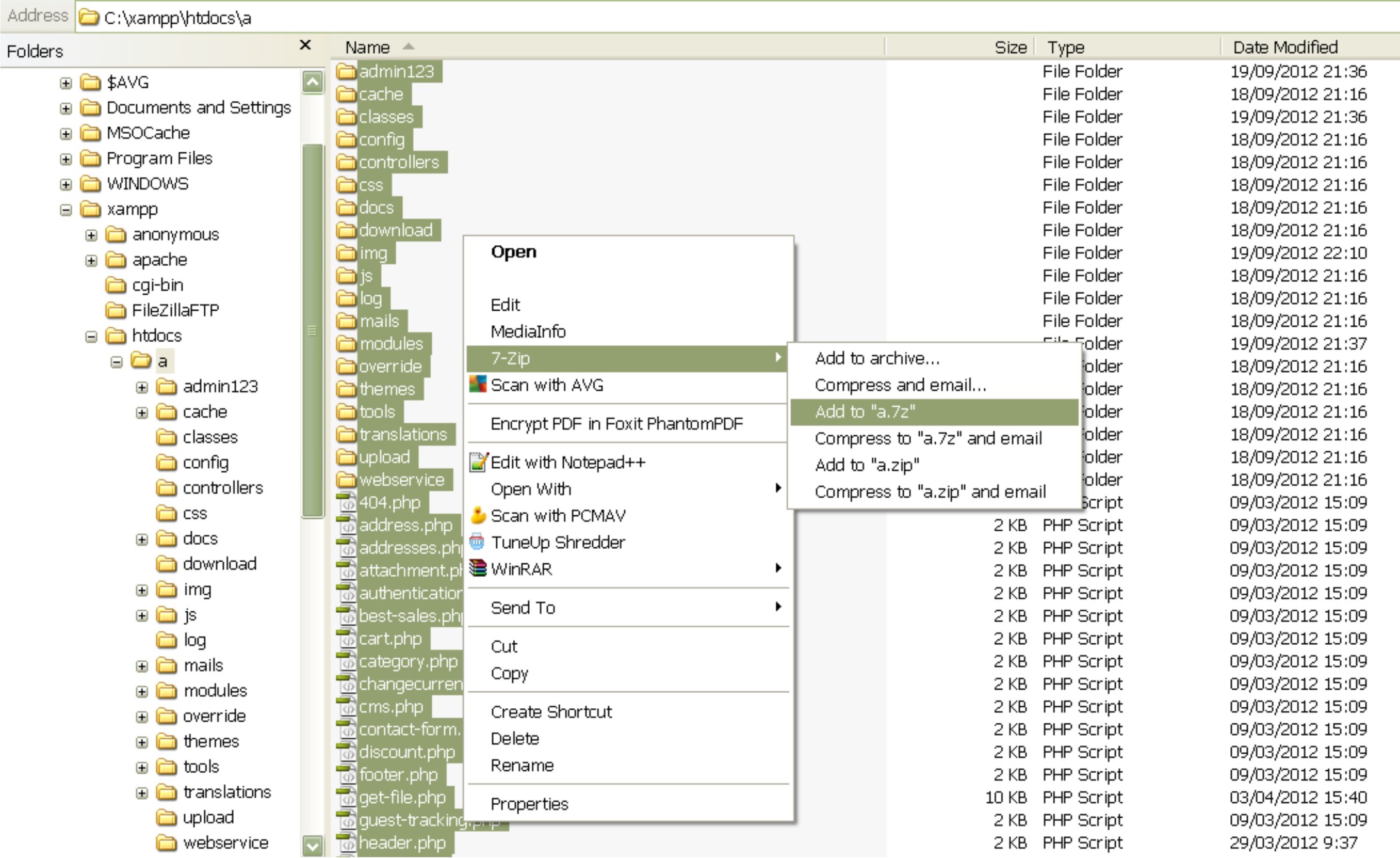Sort files by Date Modified column
The image size is (1400, 858).
[1285, 47]
